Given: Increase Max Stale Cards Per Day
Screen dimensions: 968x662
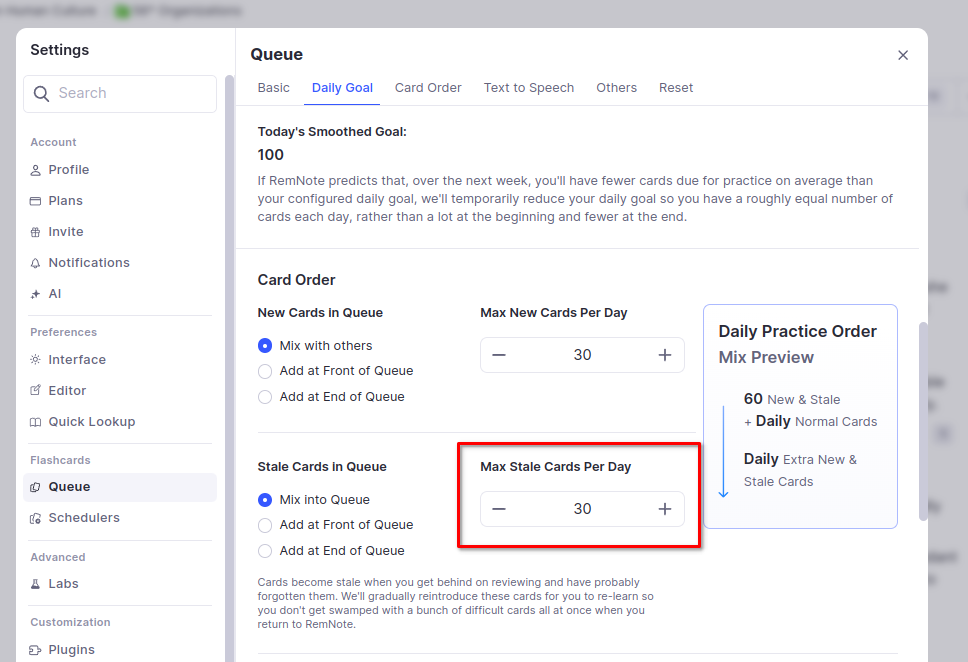Looking at the screenshot, I should click(665, 509).
